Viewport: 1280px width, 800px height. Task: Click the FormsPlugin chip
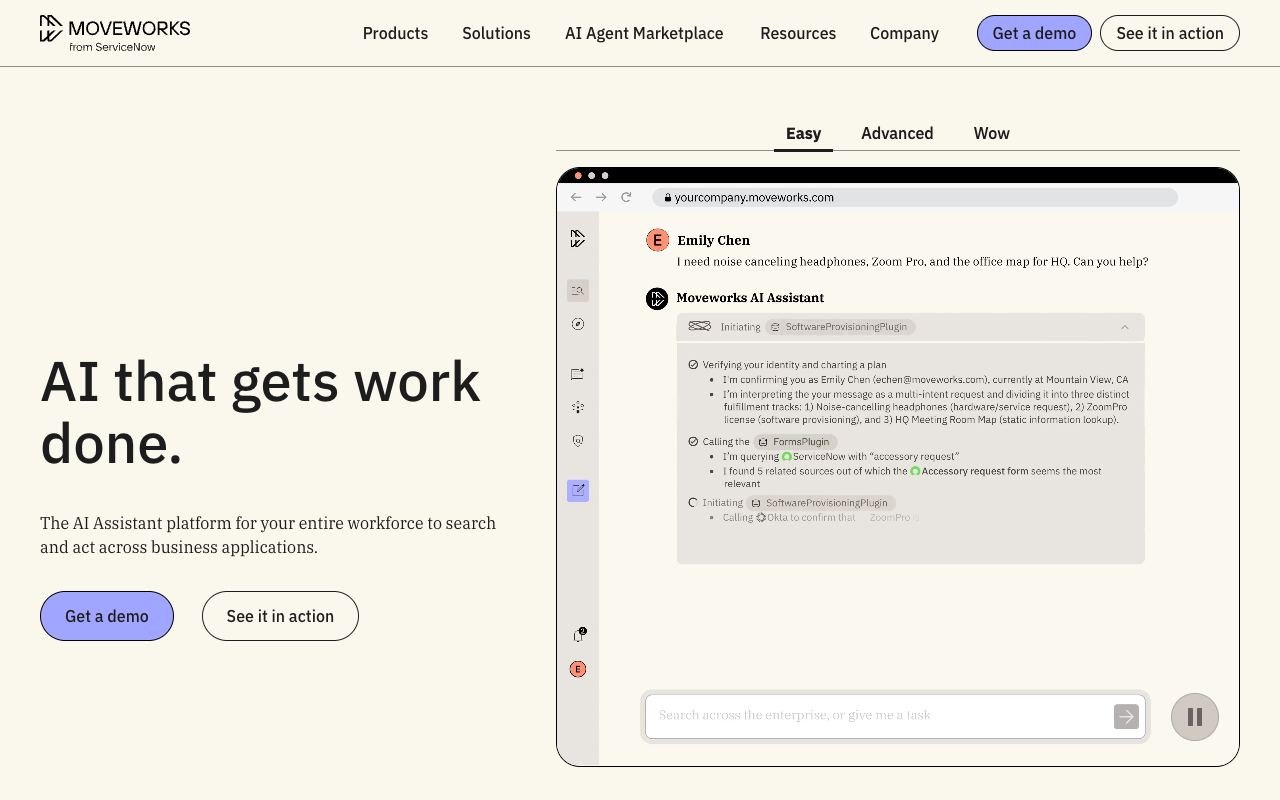pyautogui.click(x=795, y=441)
